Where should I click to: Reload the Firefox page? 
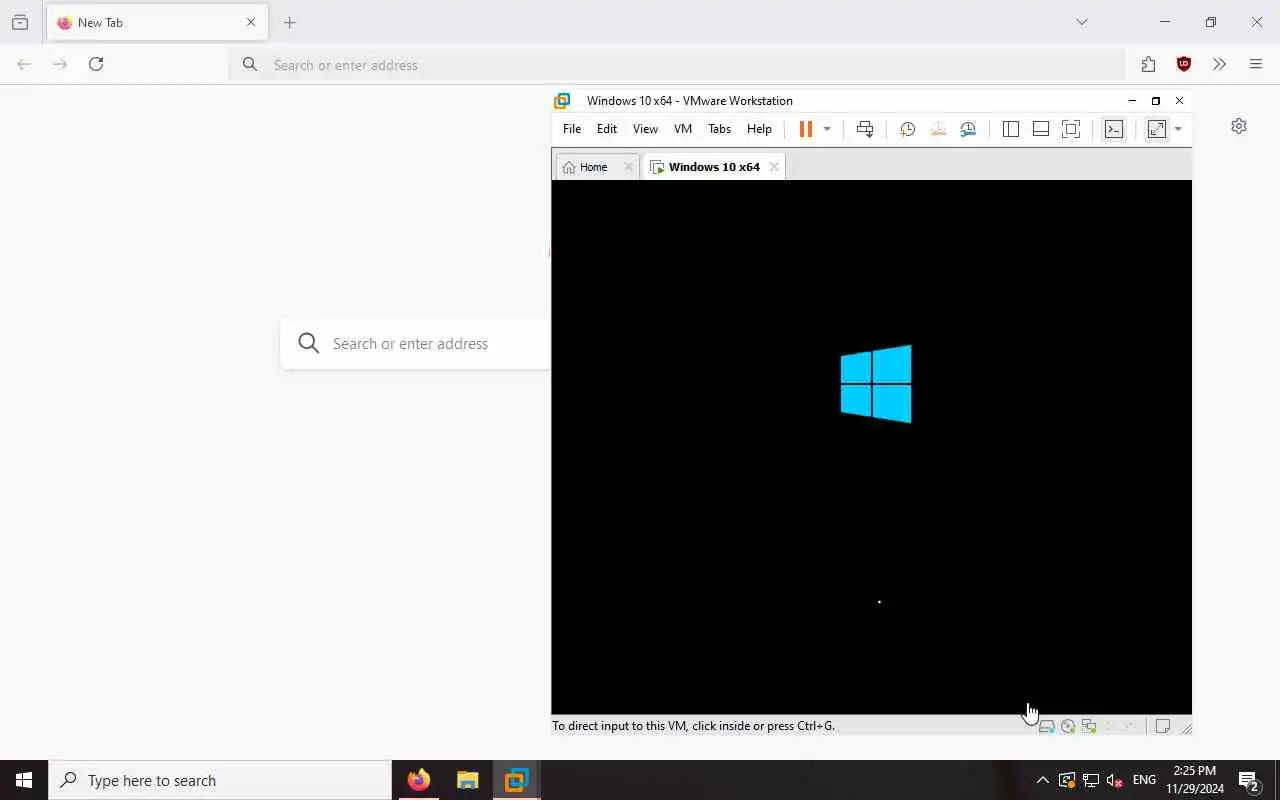[x=96, y=64]
